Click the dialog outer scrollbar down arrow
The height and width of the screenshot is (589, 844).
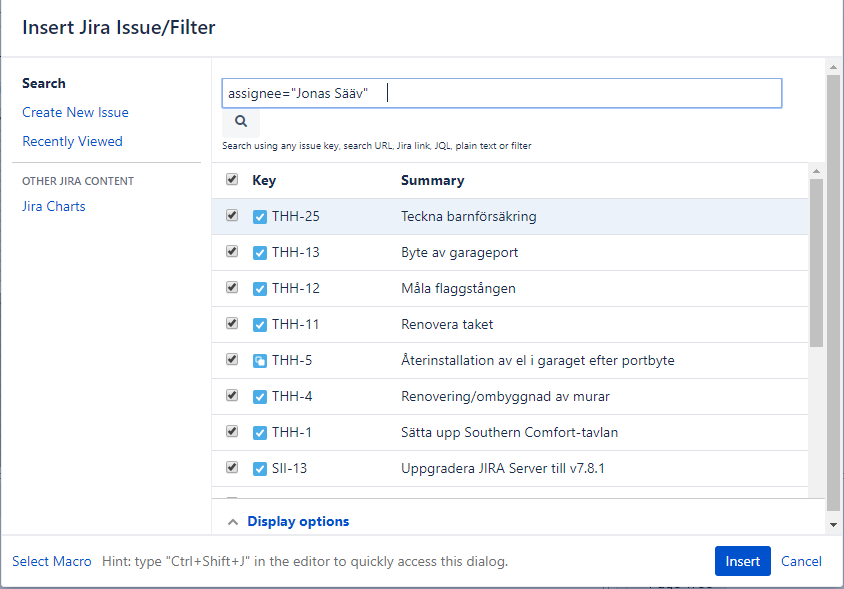(x=833, y=524)
